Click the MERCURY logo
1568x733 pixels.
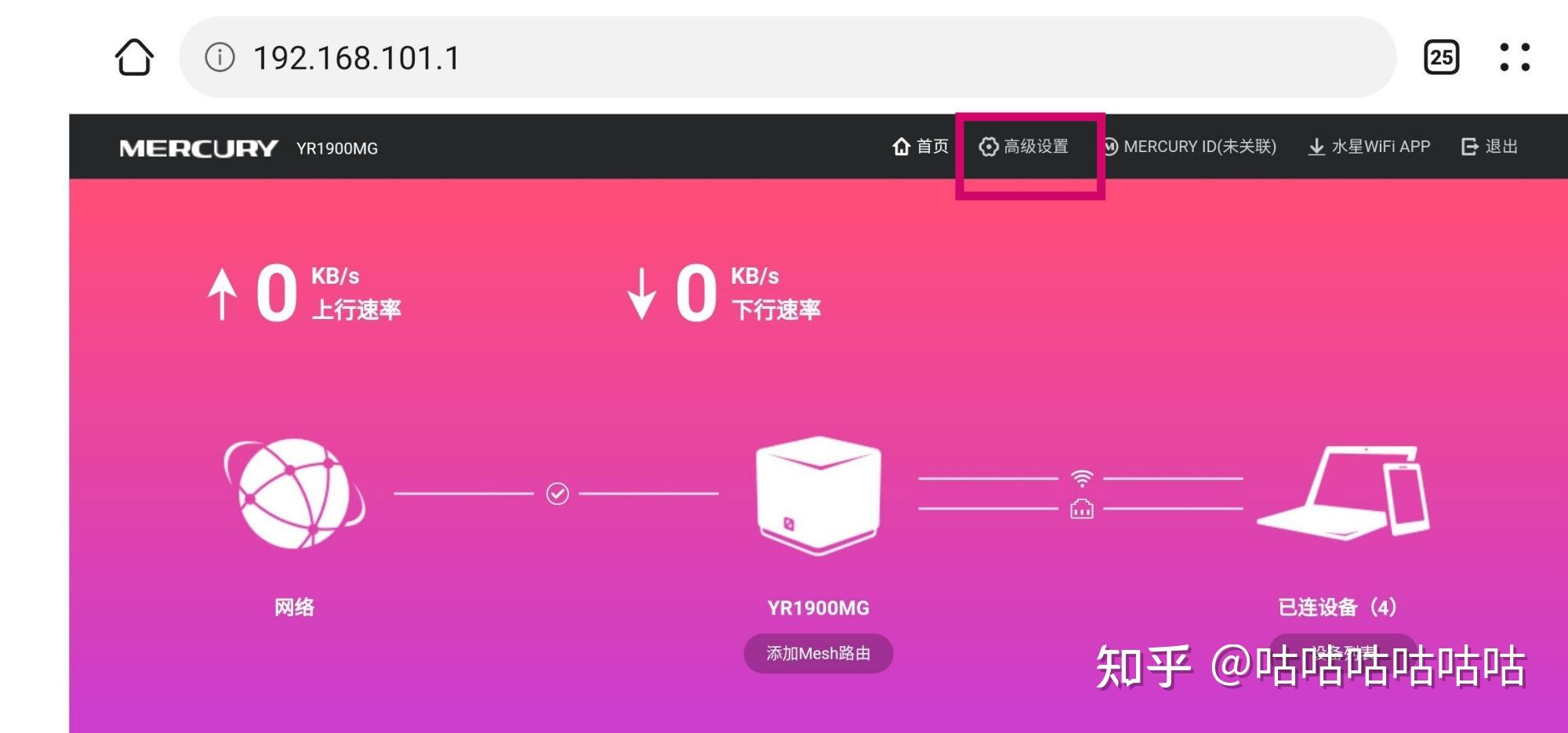click(x=198, y=148)
